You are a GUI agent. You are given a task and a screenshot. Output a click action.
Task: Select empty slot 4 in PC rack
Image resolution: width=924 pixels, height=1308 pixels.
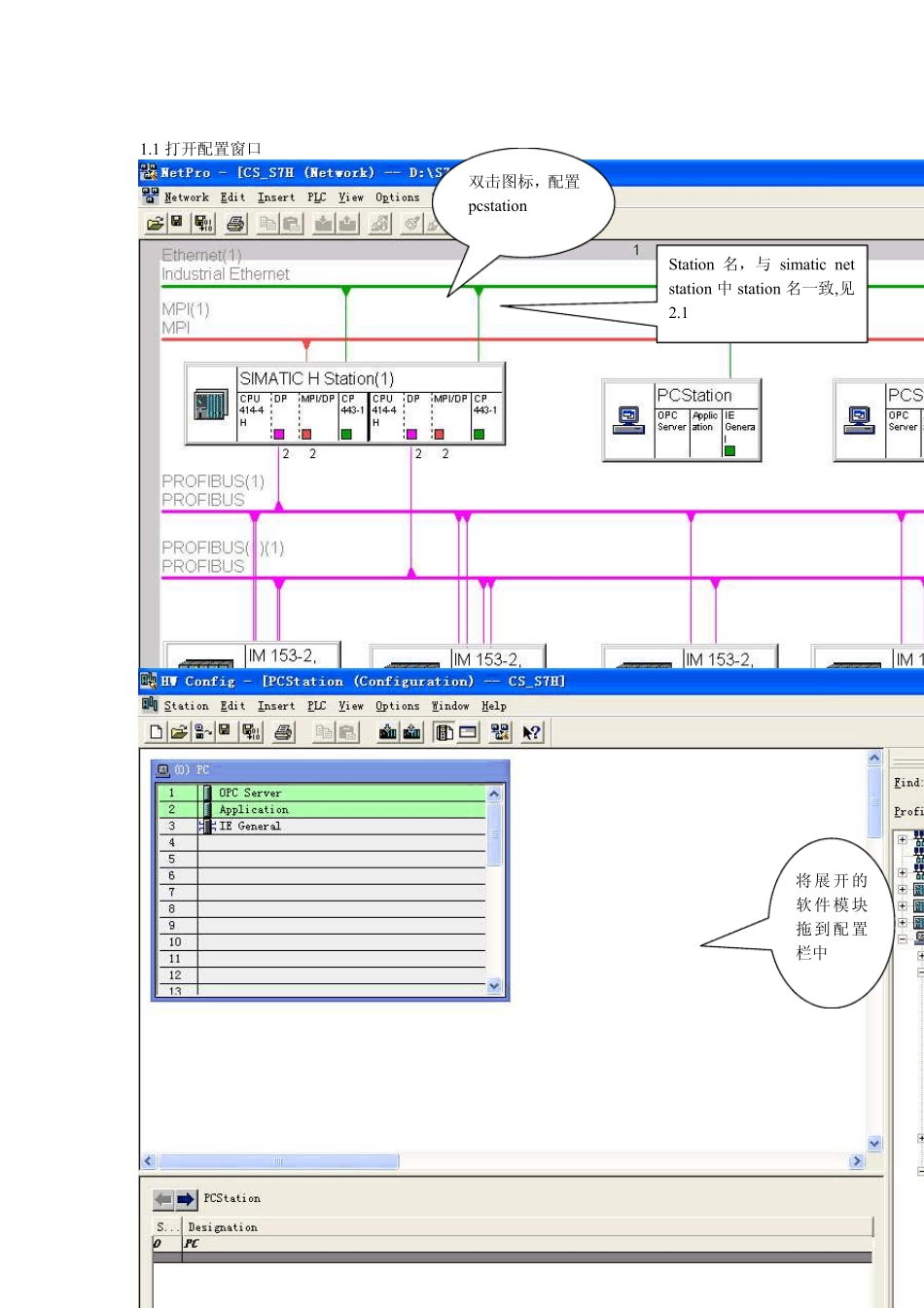[x=322, y=842]
